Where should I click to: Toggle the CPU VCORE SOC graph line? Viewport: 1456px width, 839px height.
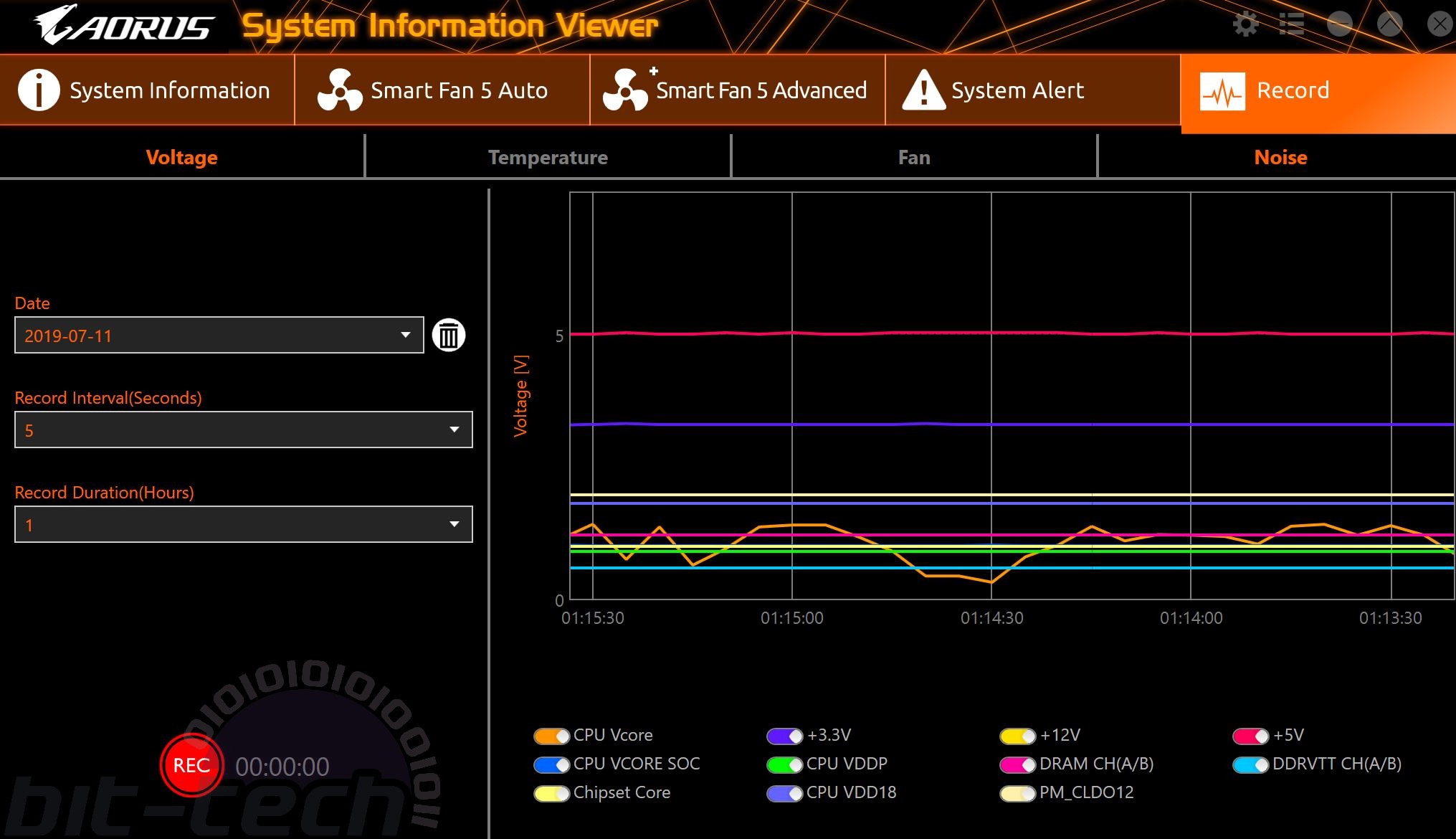552,764
